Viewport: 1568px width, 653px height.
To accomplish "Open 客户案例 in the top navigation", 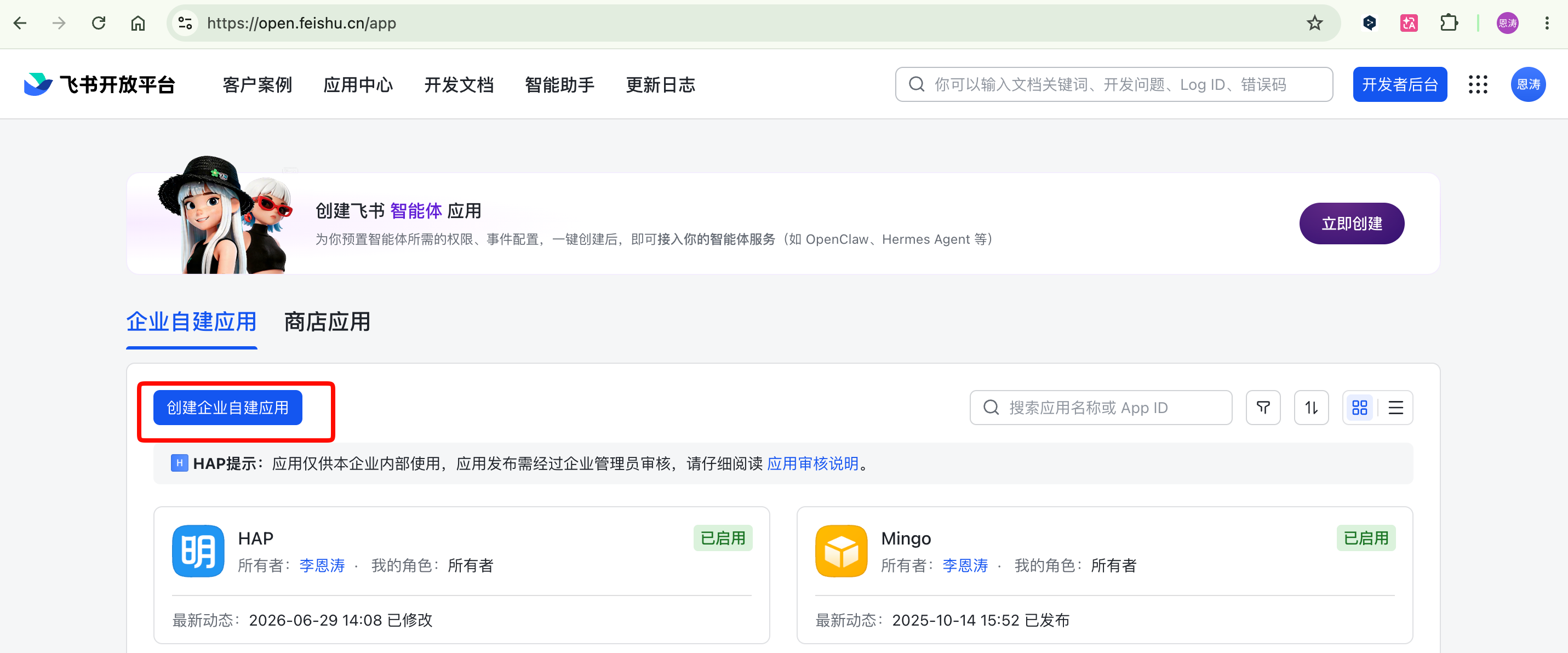I will coord(257,84).
